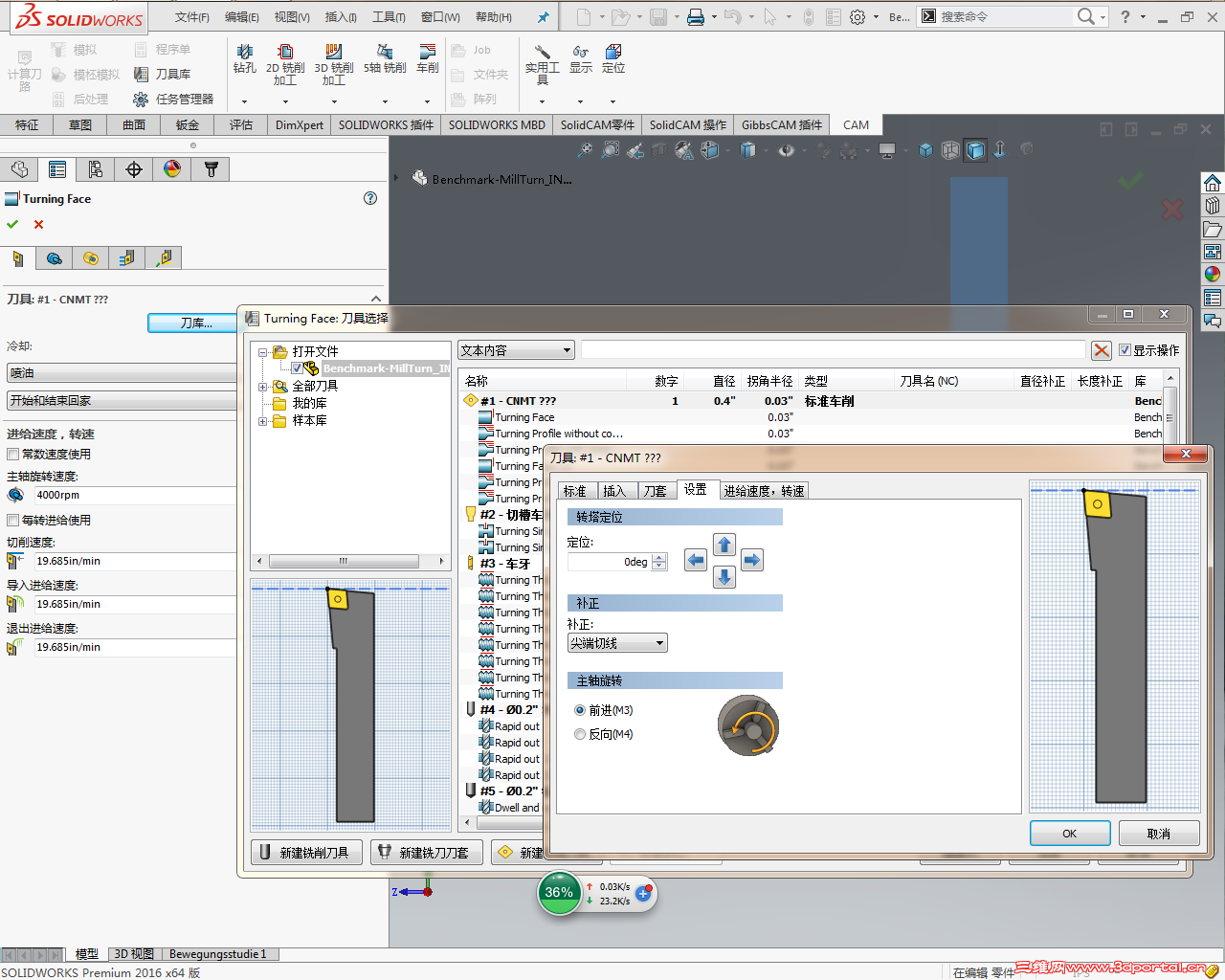Open the 开始和结束回家 dropdown
Image resolution: width=1225 pixels, height=980 pixels.
coord(122,401)
